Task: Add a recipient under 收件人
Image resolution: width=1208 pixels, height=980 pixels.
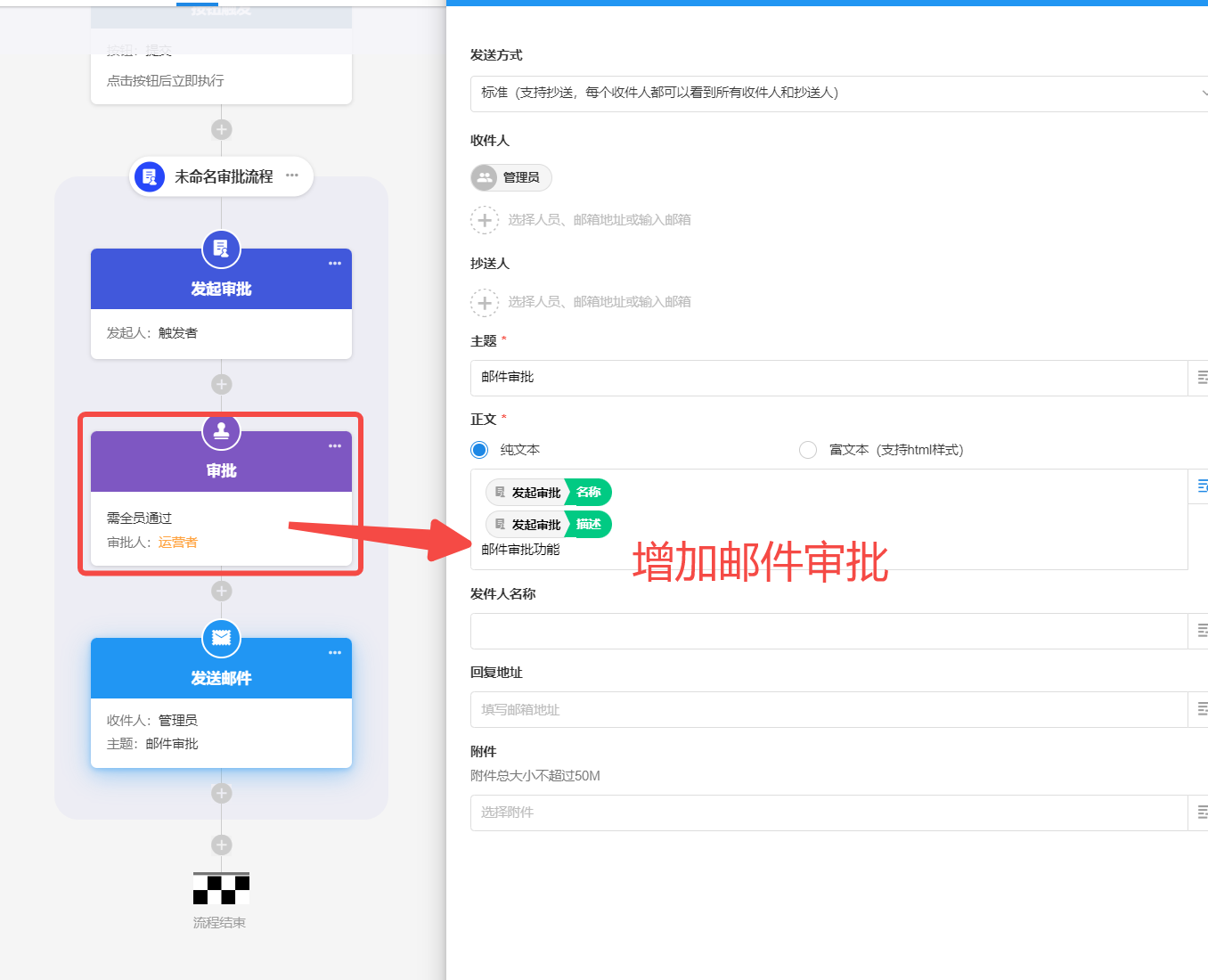Action: 485,220
